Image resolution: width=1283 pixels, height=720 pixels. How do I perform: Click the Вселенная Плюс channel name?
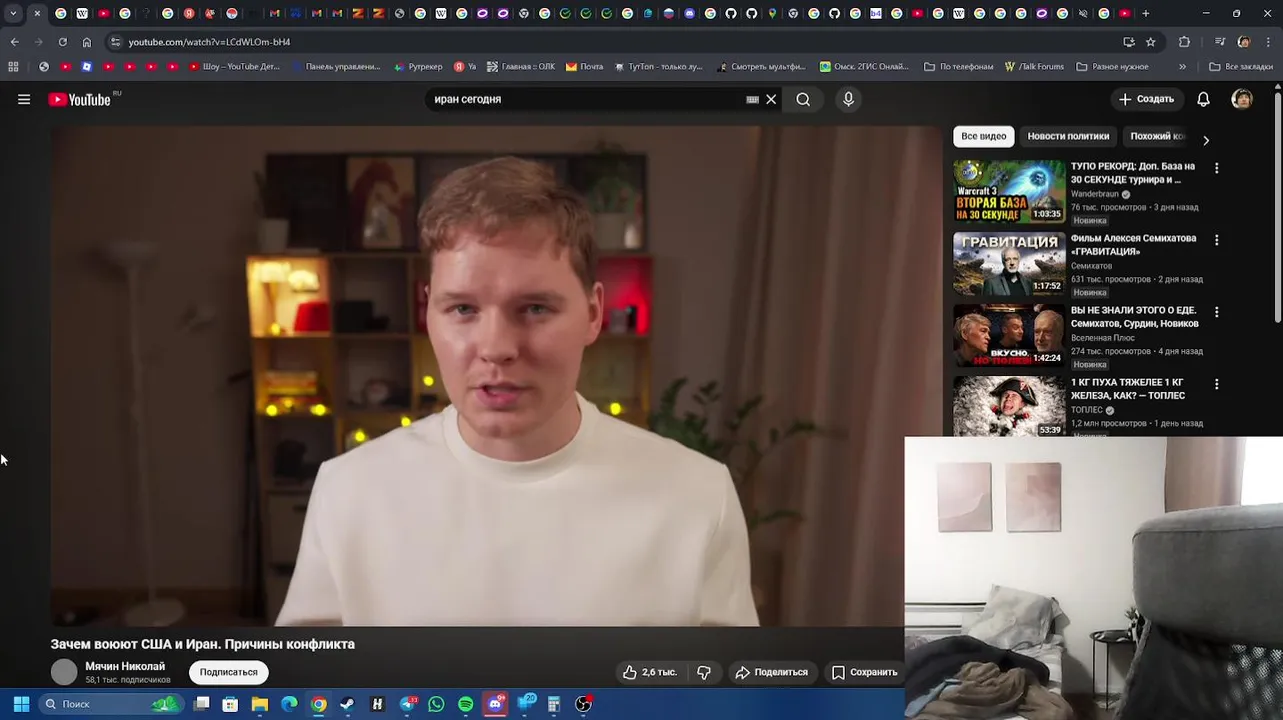click(1103, 338)
